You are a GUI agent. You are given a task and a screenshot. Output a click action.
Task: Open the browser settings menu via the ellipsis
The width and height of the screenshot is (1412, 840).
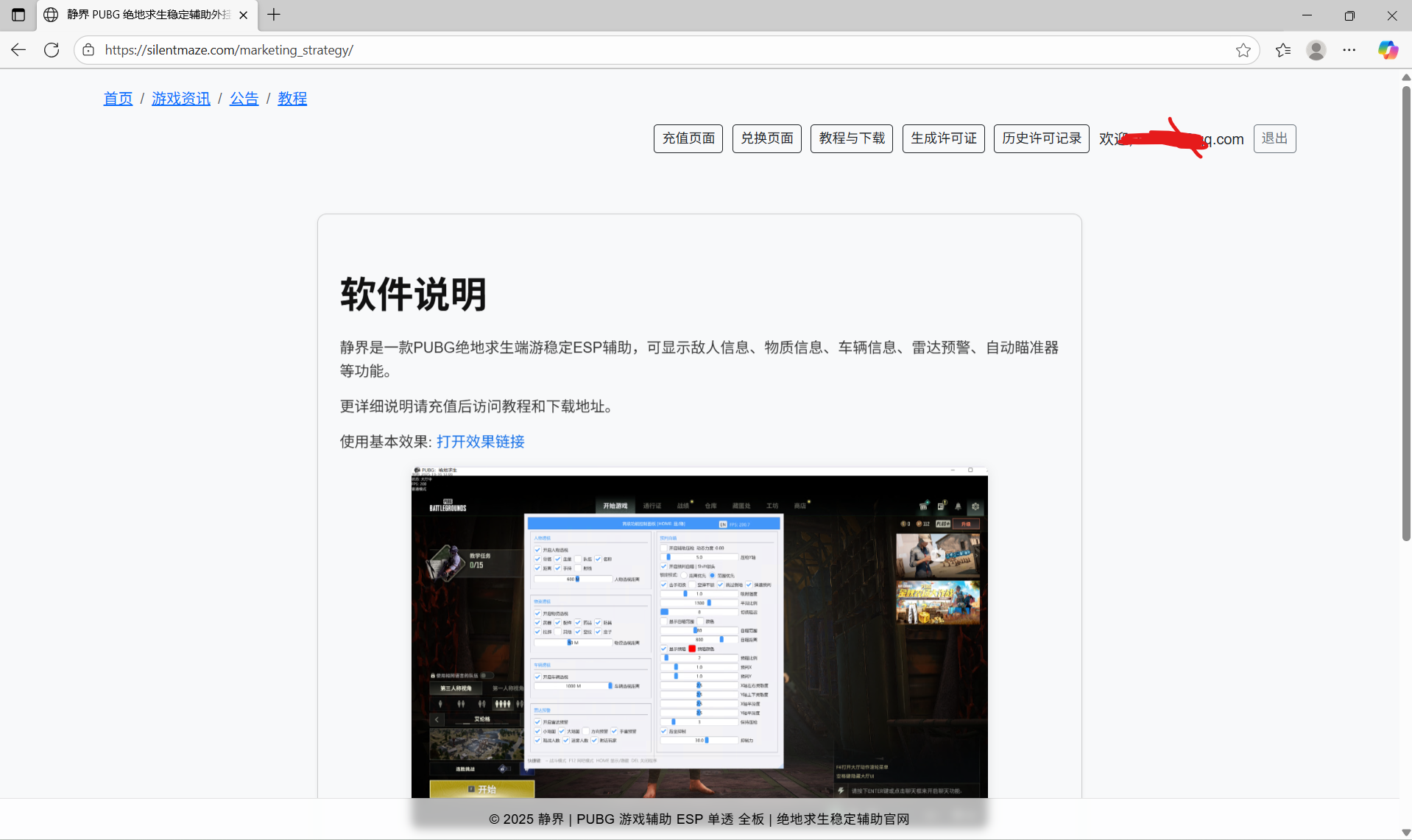[x=1350, y=50]
